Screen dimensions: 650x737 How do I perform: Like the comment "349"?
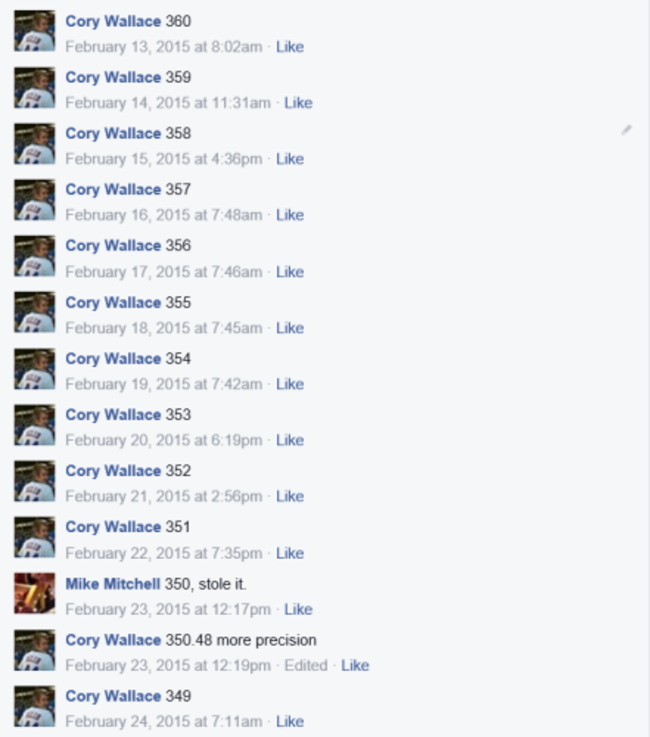pos(290,721)
